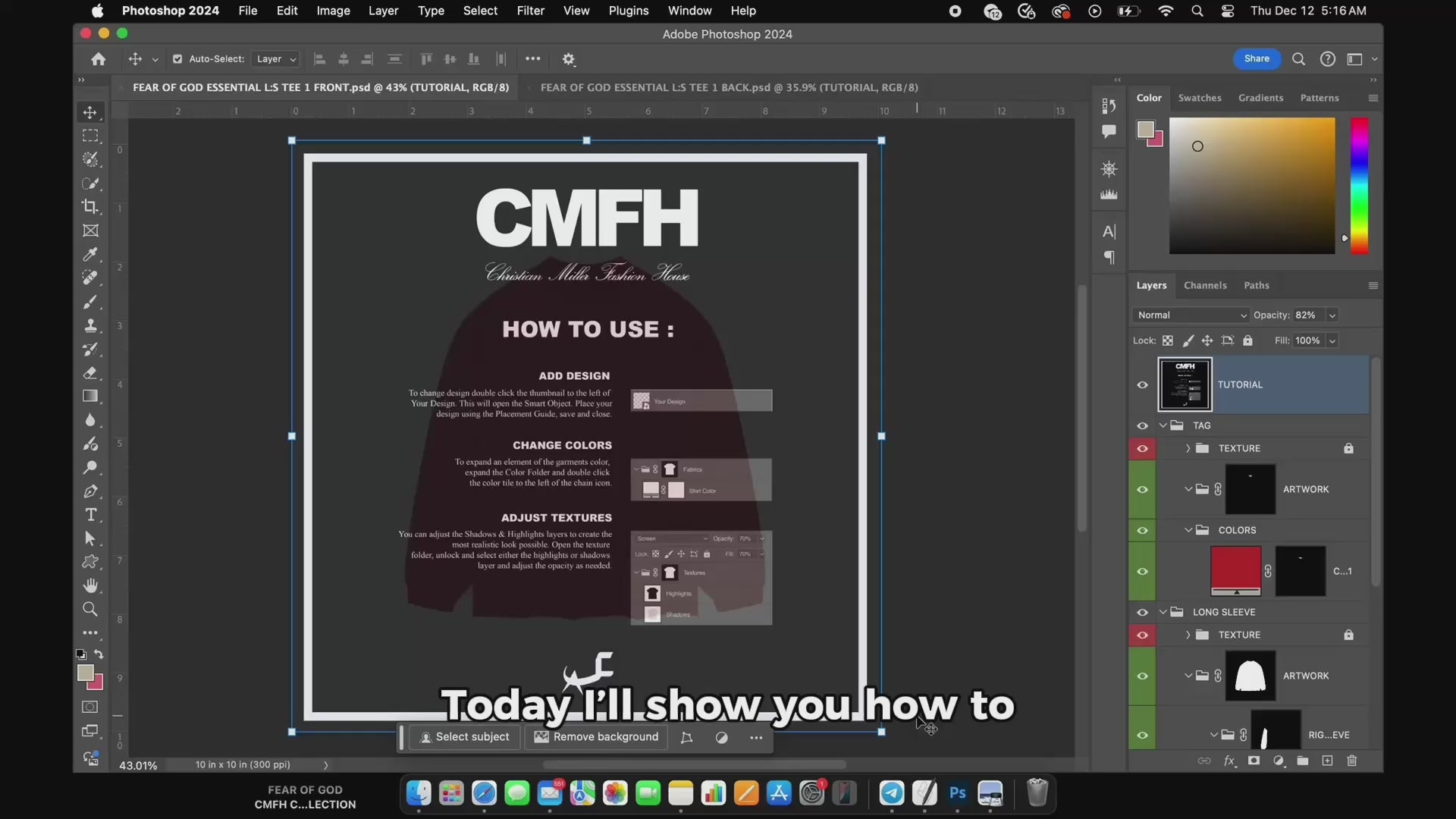Select the Pen tool
This screenshot has height=819, width=1456.
coord(90,491)
